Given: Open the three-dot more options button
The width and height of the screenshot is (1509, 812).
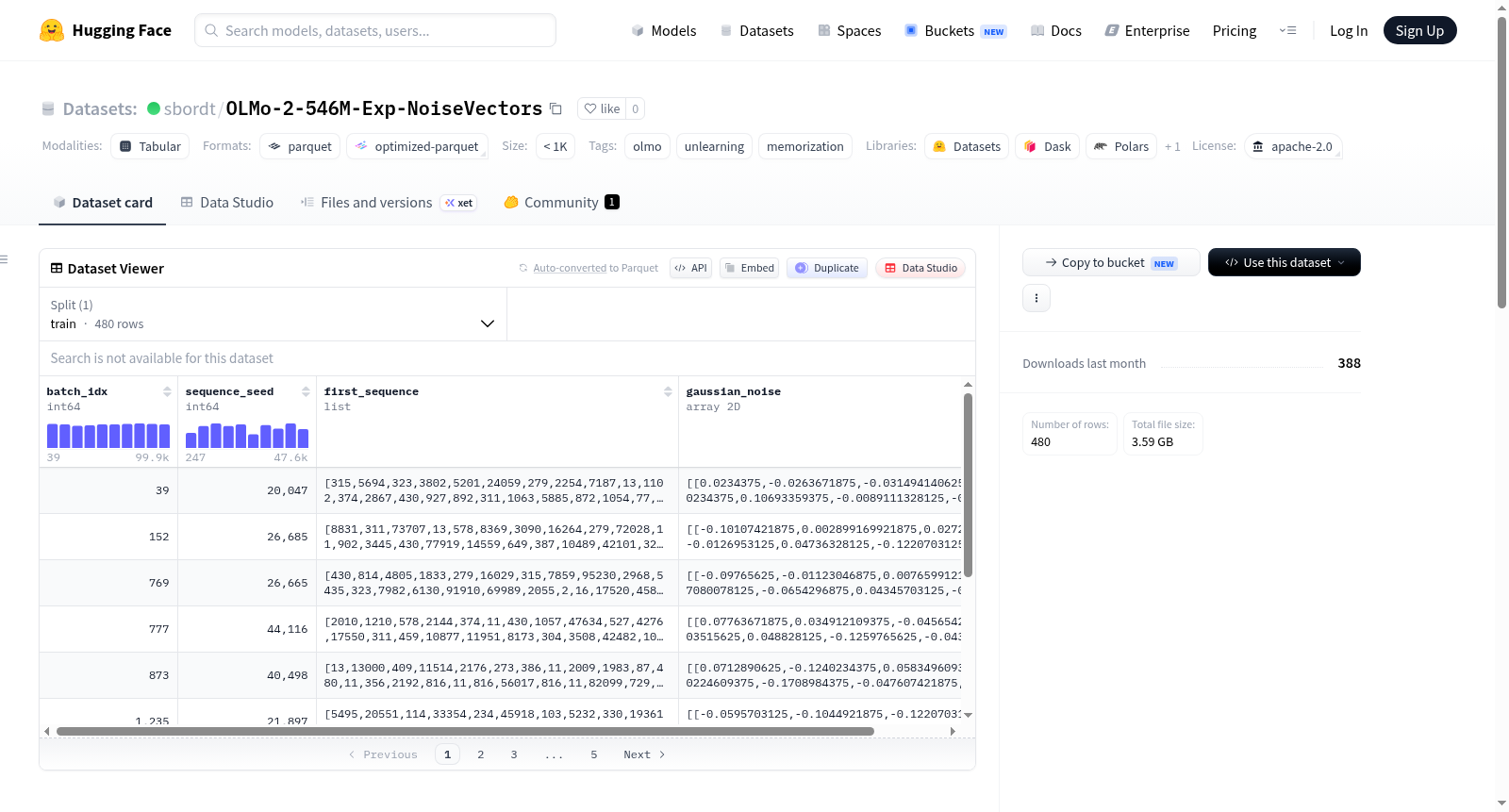Looking at the screenshot, I should pos(1036,298).
